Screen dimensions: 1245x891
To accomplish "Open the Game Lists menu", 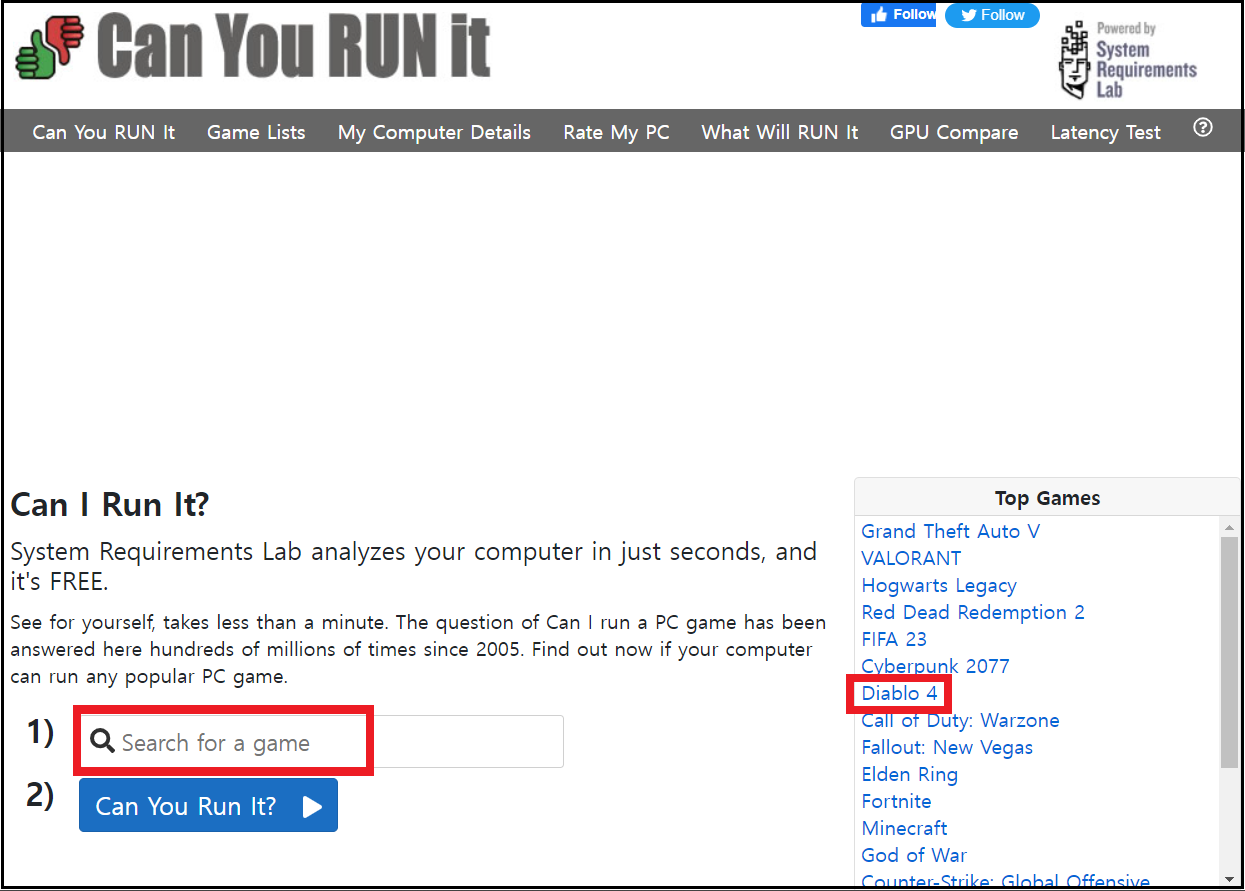I will pos(256,132).
